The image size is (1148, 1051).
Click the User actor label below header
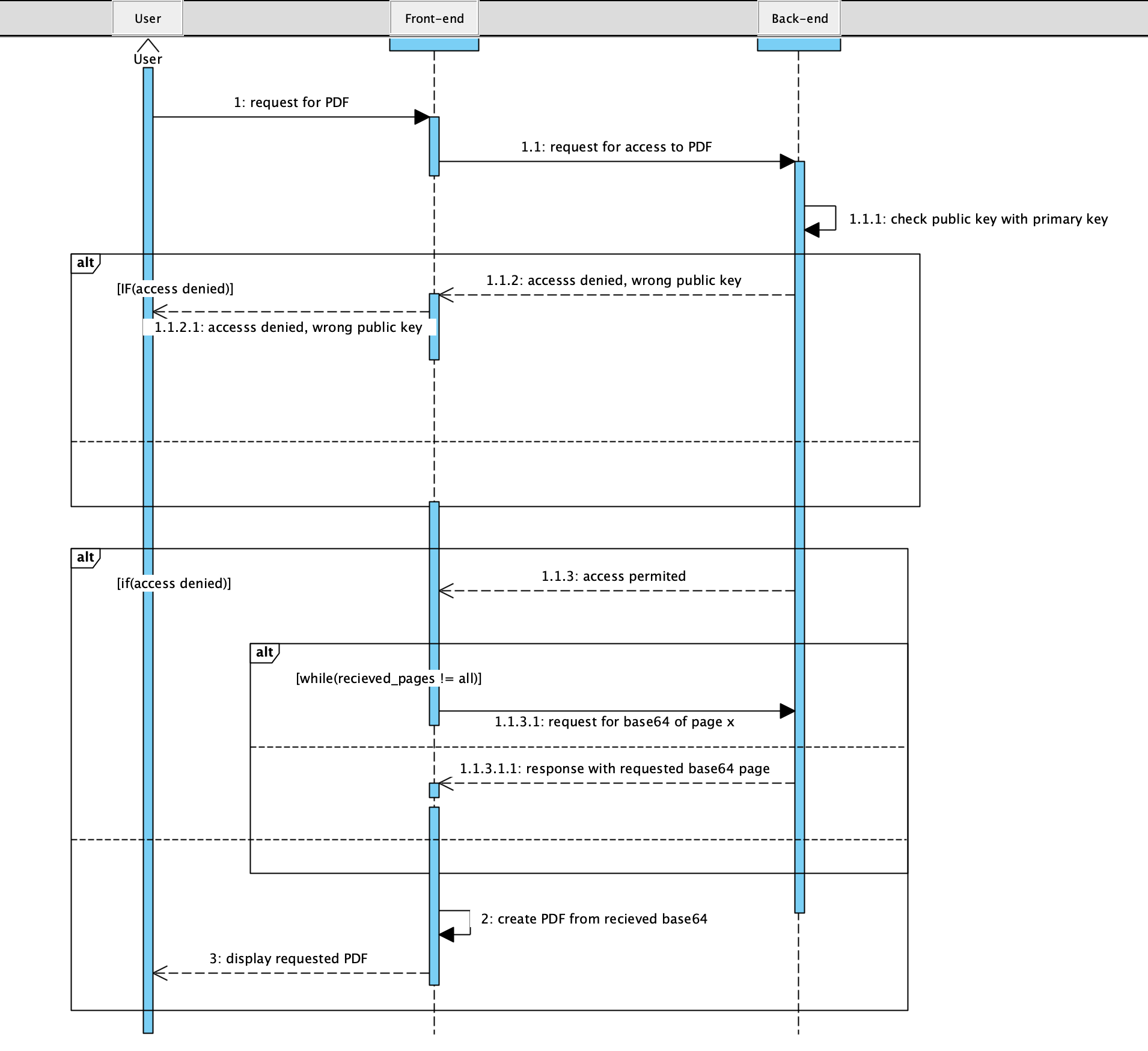pyautogui.click(x=147, y=59)
